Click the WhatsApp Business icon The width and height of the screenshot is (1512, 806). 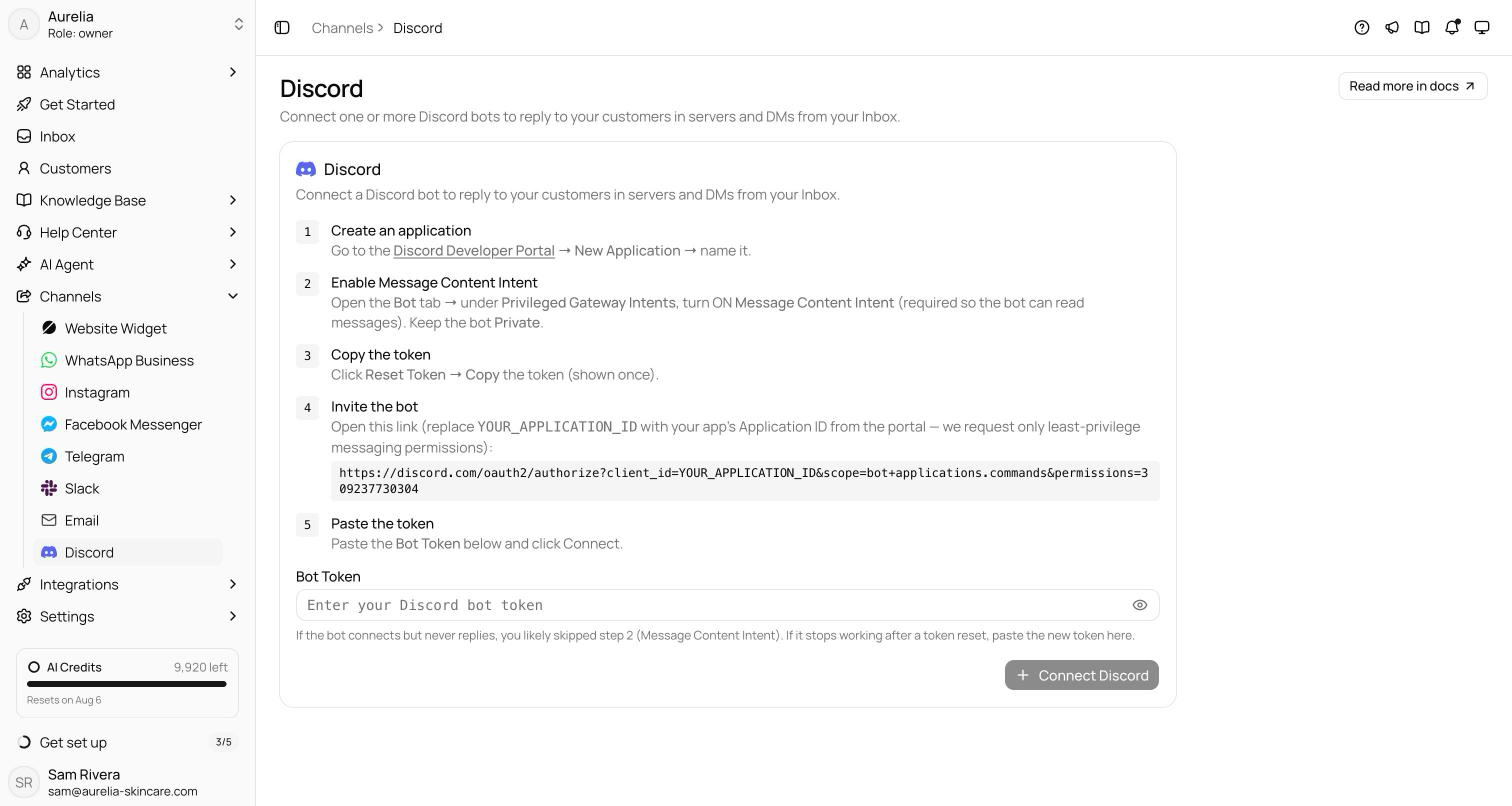[x=49, y=360]
